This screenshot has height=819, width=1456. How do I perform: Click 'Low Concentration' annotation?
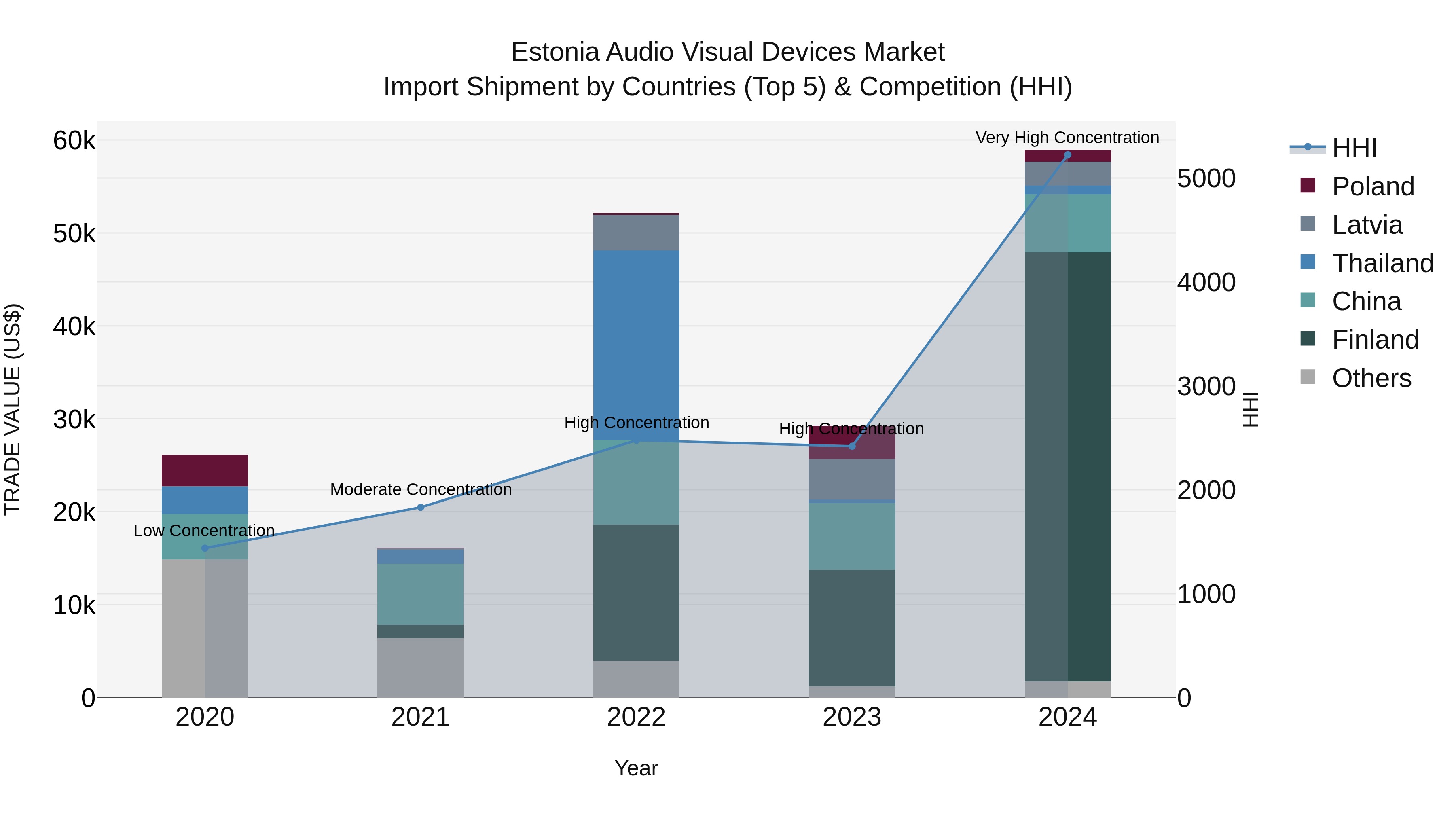(204, 530)
